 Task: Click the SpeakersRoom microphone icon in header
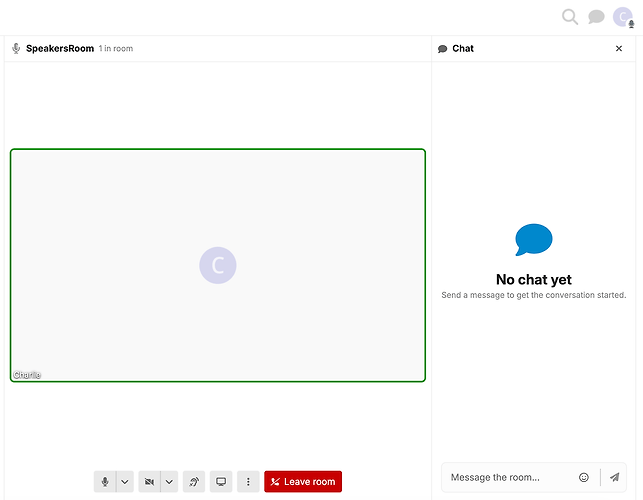16,48
